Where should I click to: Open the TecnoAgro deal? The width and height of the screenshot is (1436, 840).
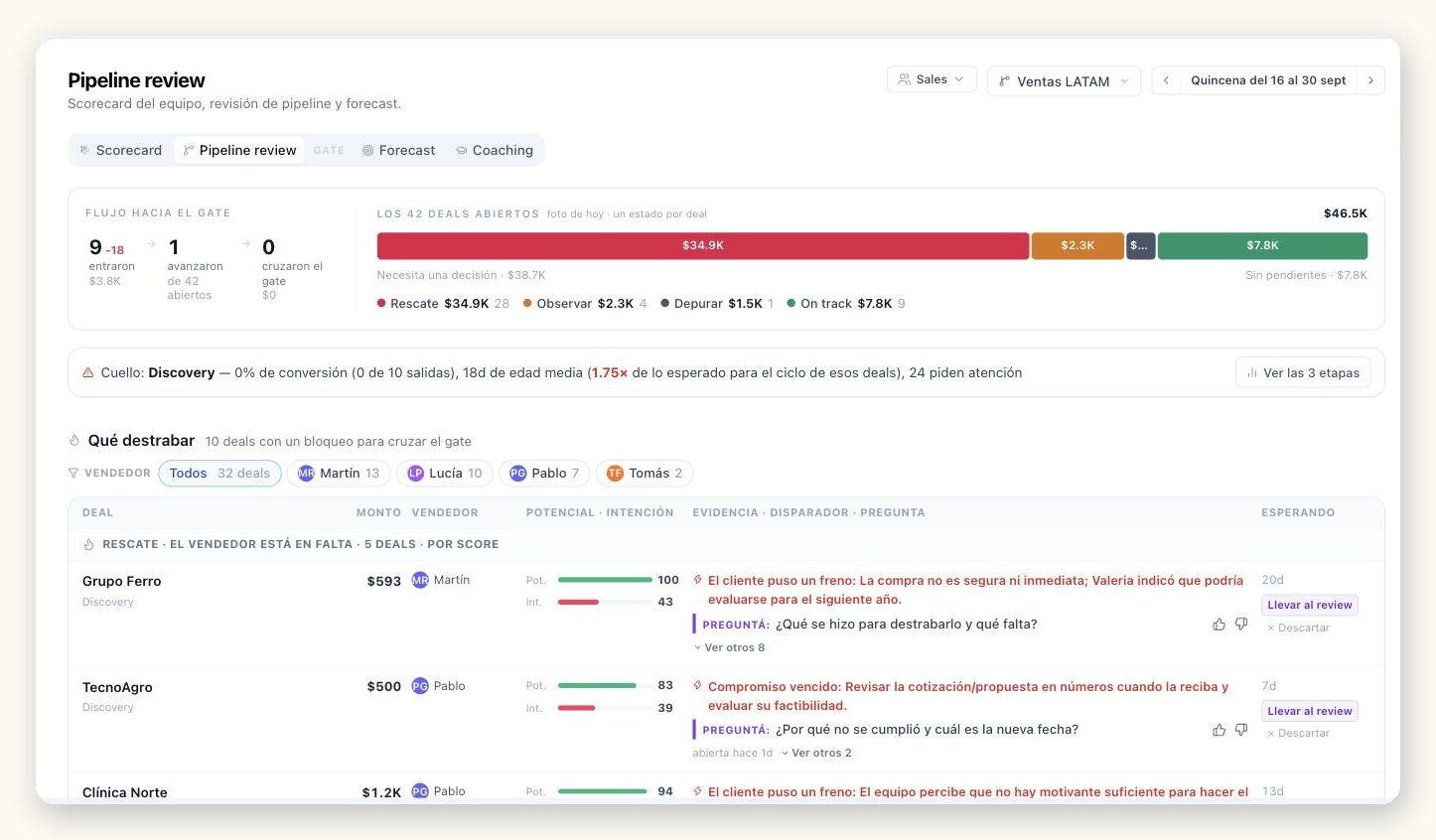[117, 687]
